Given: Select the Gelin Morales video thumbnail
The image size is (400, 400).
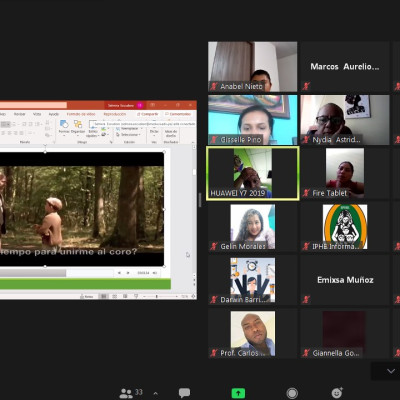Looking at the screenshot, I should pos(253,227).
